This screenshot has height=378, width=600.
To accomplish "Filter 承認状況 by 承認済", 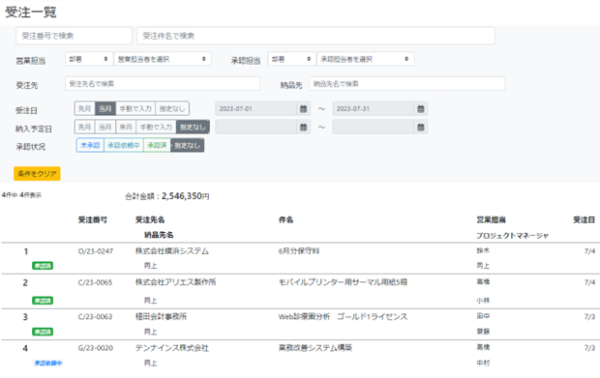I will click(x=157, y=145).
